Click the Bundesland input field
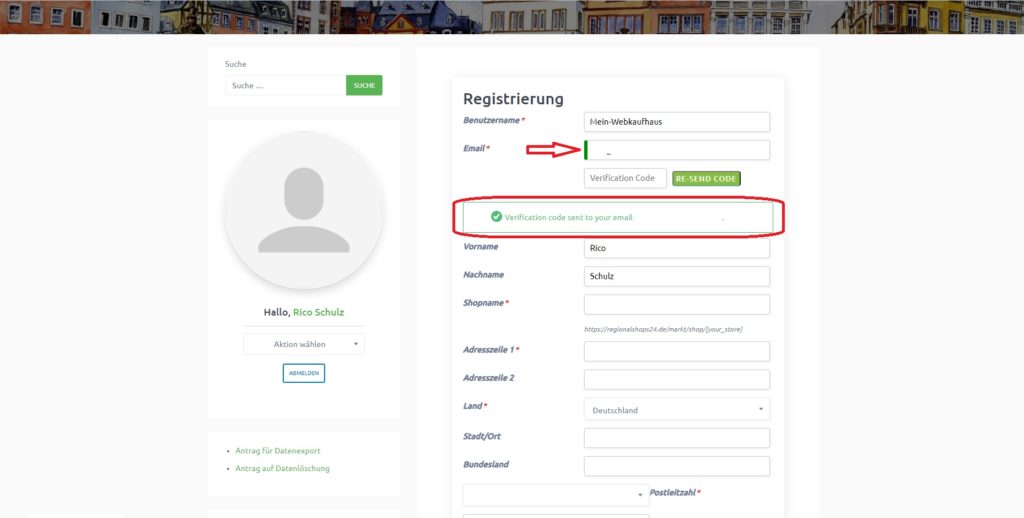1024x518 pixels. (677, 466)
